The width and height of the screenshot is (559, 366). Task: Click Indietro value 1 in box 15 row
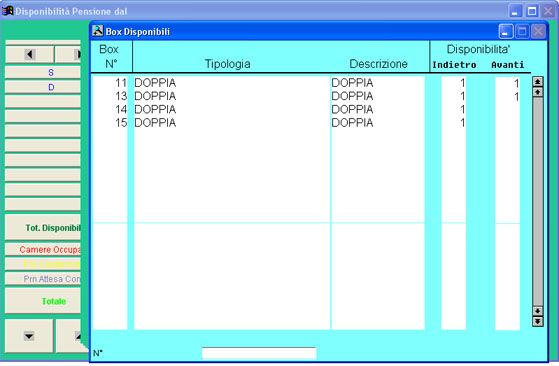coord(462,123)
